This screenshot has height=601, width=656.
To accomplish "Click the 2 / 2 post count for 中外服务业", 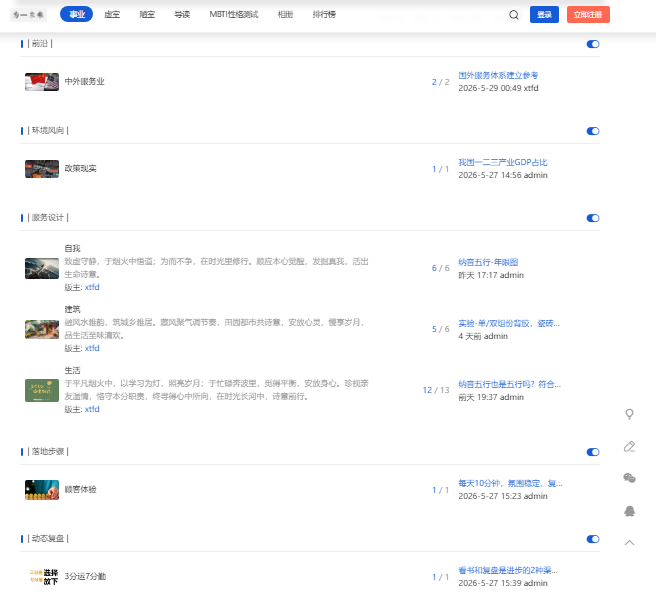I will click(441, 82).
